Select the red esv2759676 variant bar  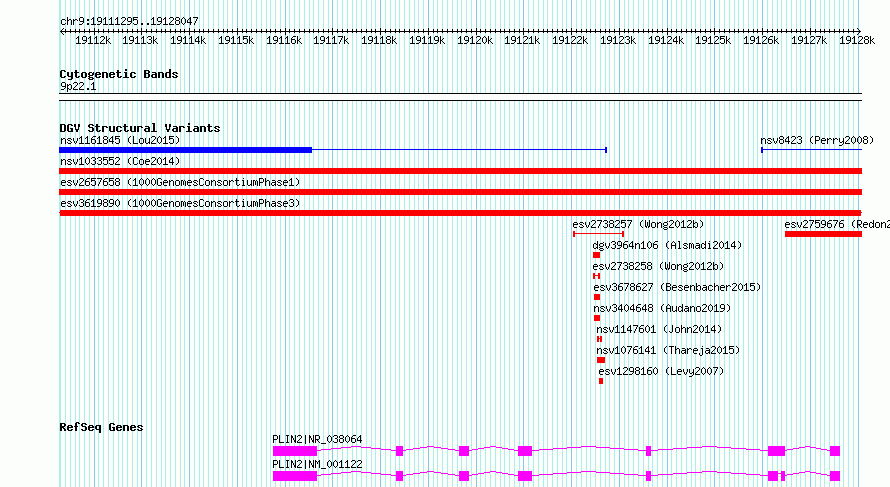pyautogui.click(x=824, y=234)
